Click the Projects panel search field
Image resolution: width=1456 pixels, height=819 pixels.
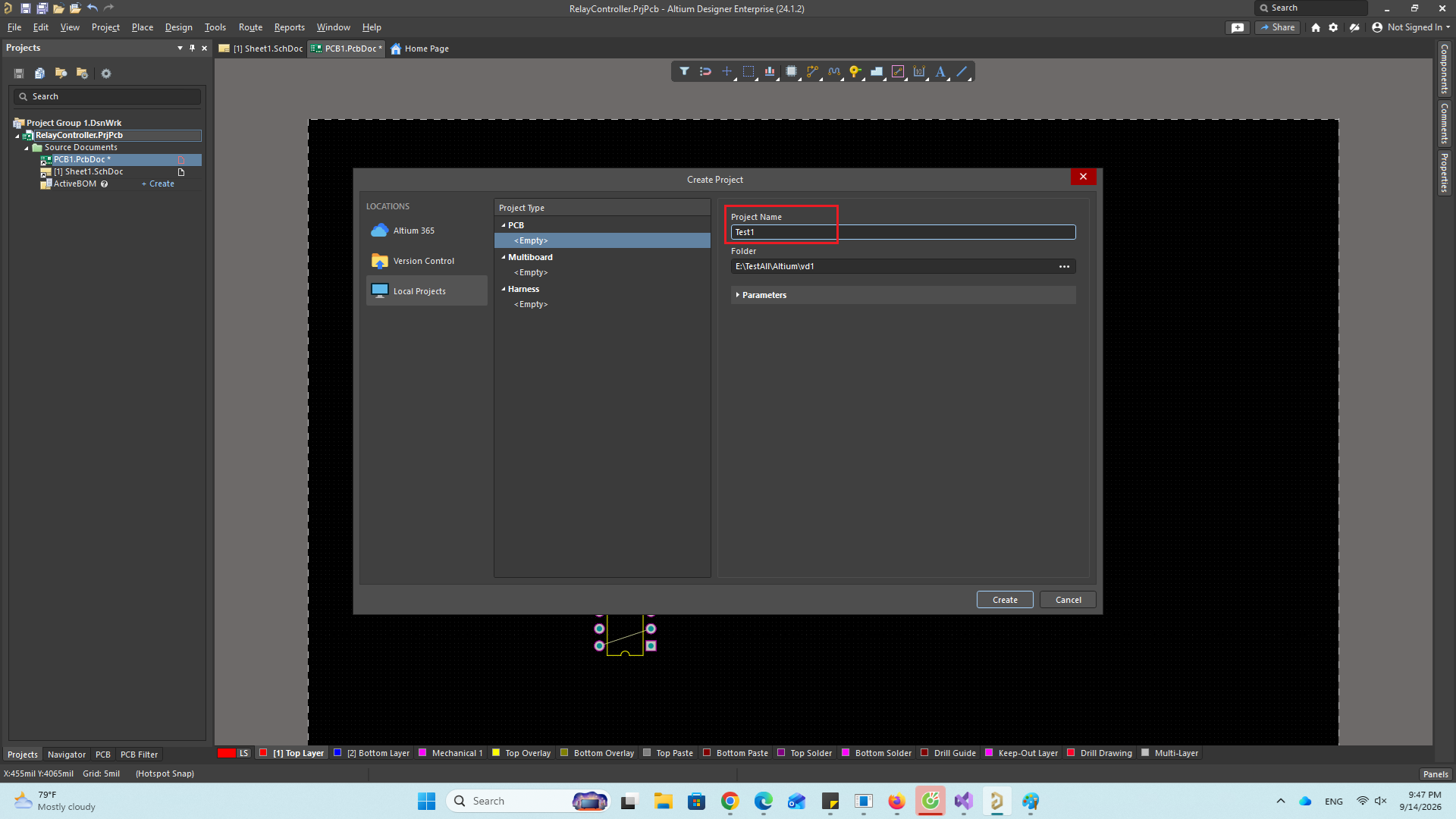pyautogui.click(x=107, y=97)
